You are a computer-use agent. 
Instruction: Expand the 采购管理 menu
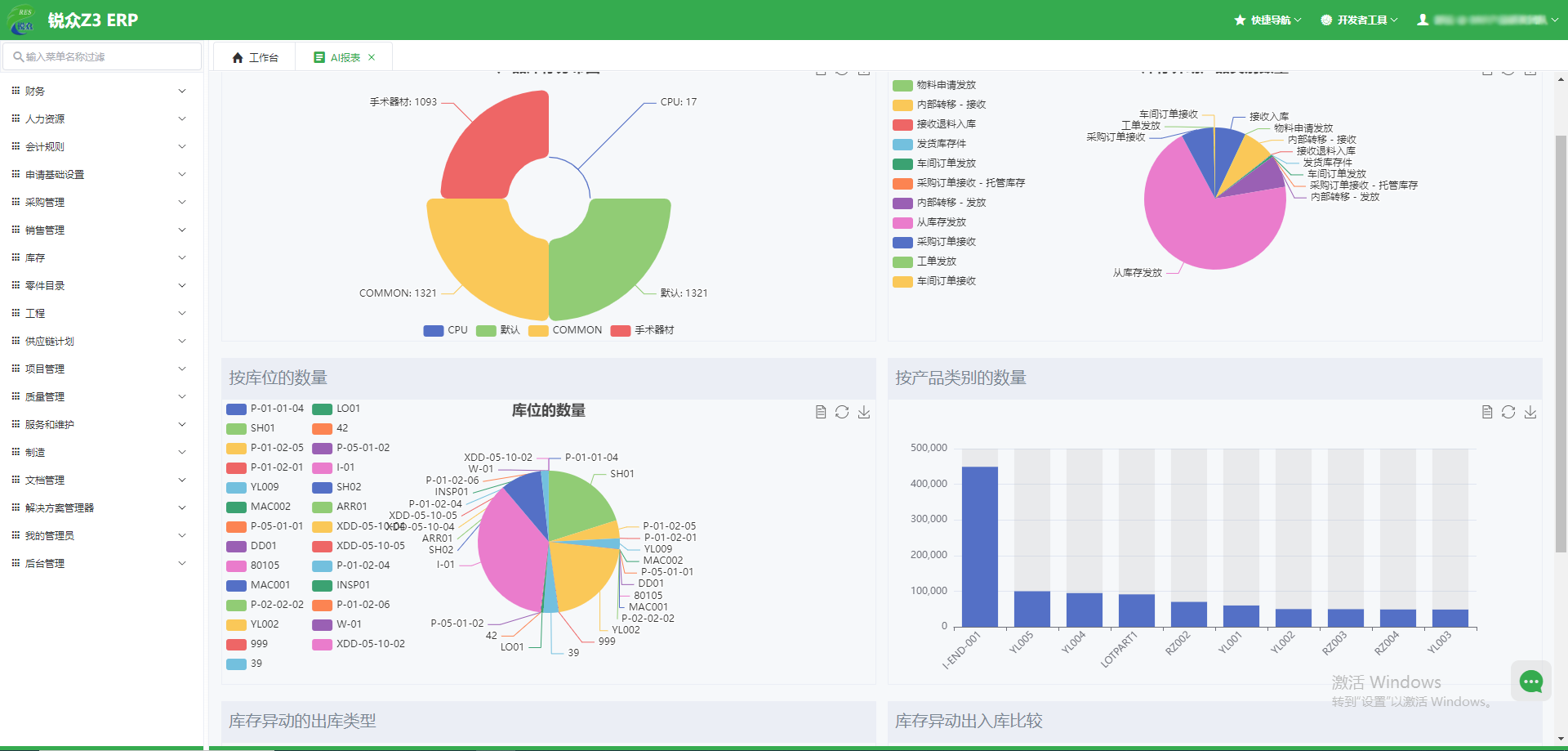[x=101, y=202]
